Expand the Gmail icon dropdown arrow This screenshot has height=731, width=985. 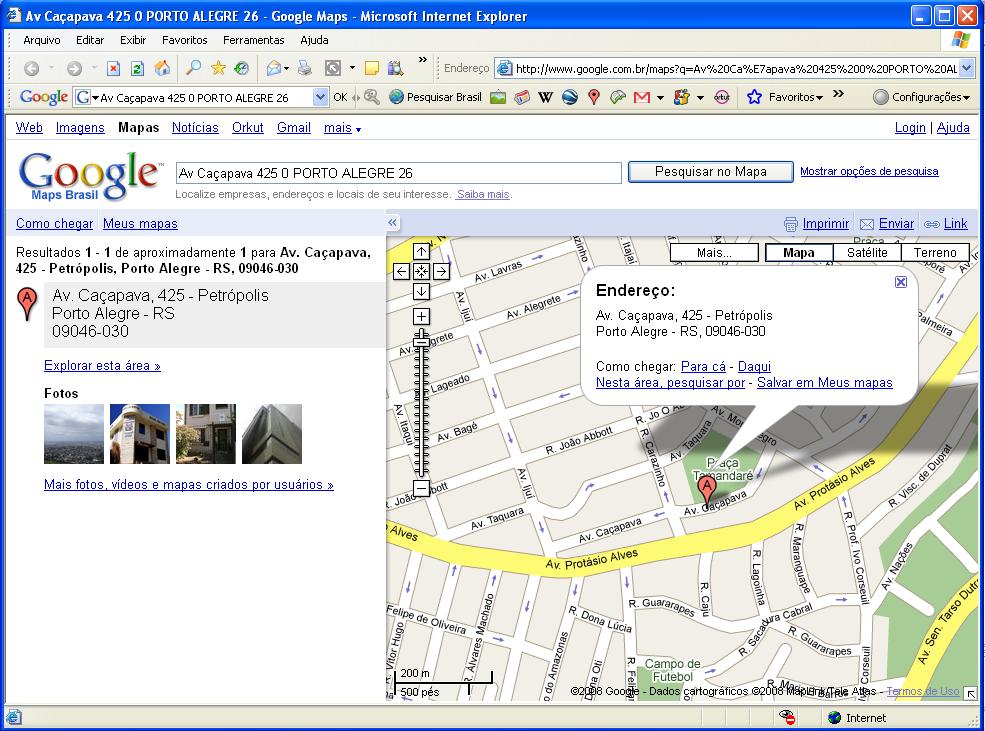click(x=660, y=98)
